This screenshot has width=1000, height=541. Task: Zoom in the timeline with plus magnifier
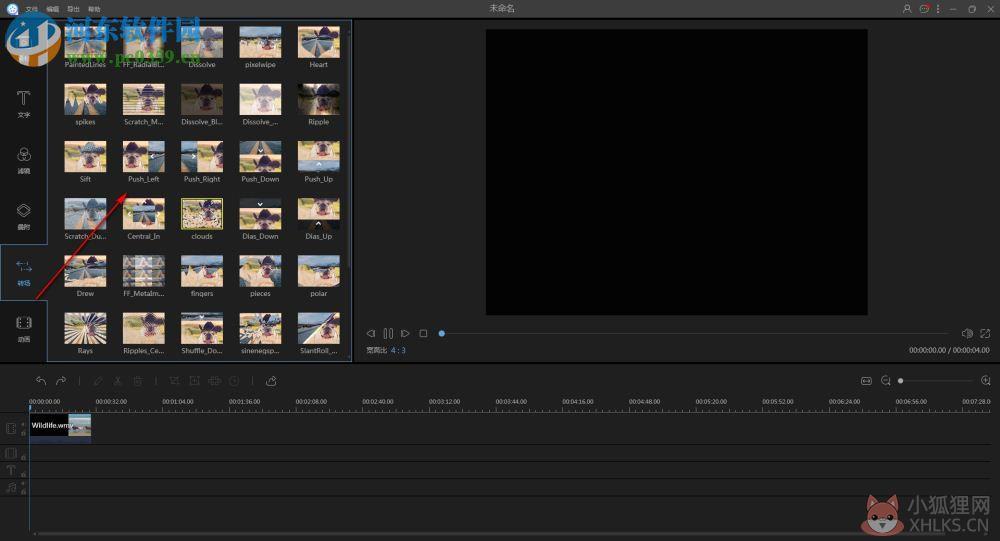pyautogui.click(x=985, y=381)
